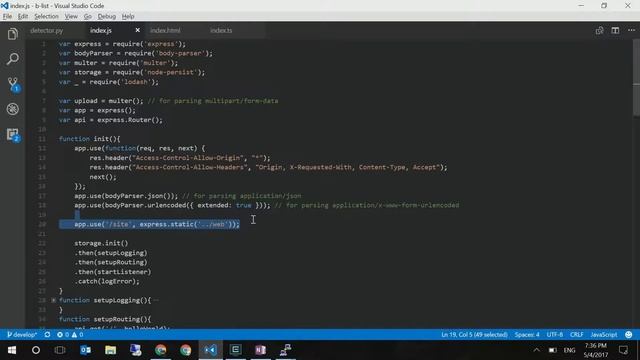The width and height of the screenshot is (640, 360).
Task: Click the synchronize changes status bar icon
Action: (47, 335)
